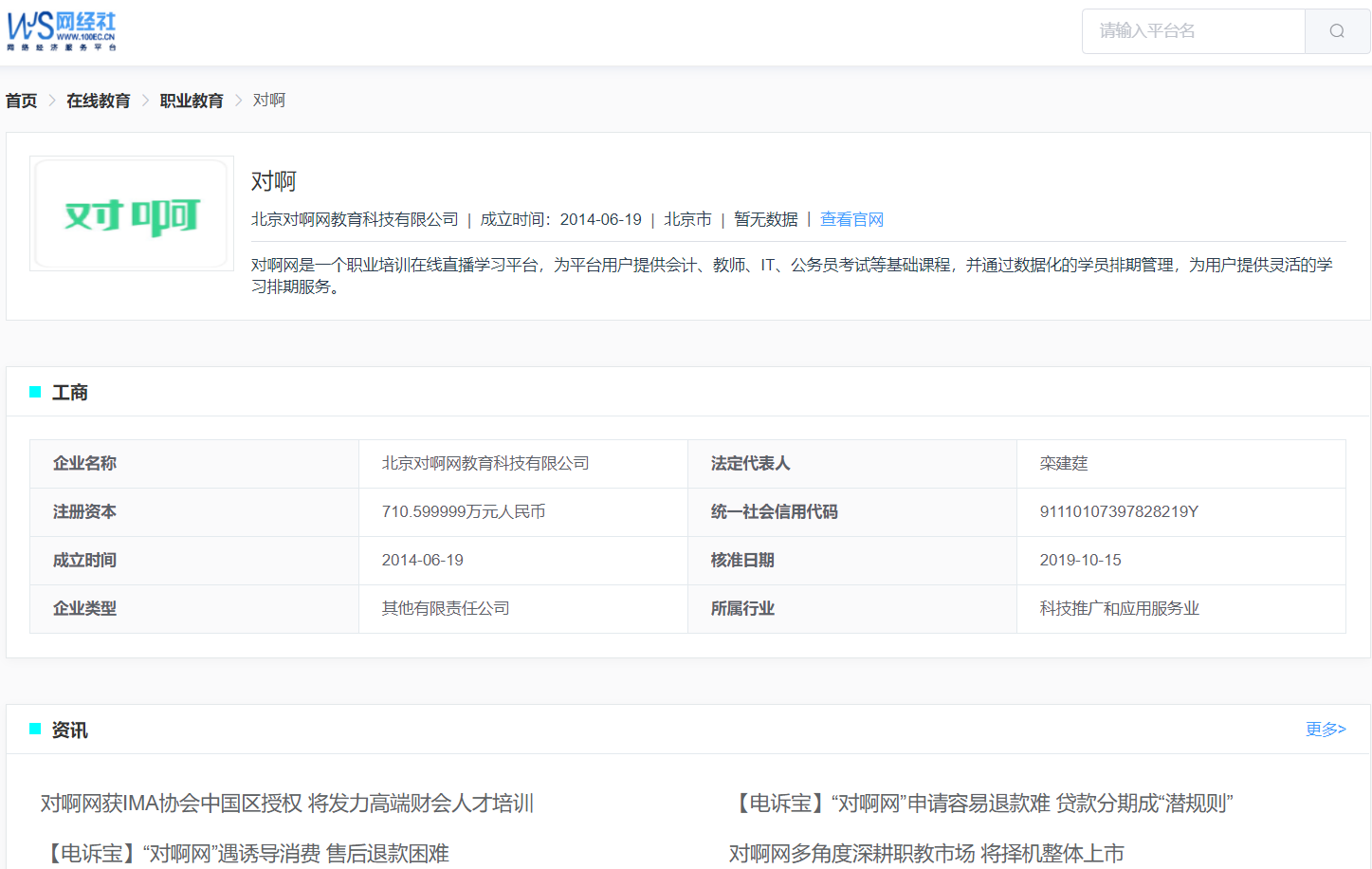The width and height of the screenshot is (1372, 869).
Task: Select 科技推广和应用服务业 cell
Action: (x=1181, y=609)
